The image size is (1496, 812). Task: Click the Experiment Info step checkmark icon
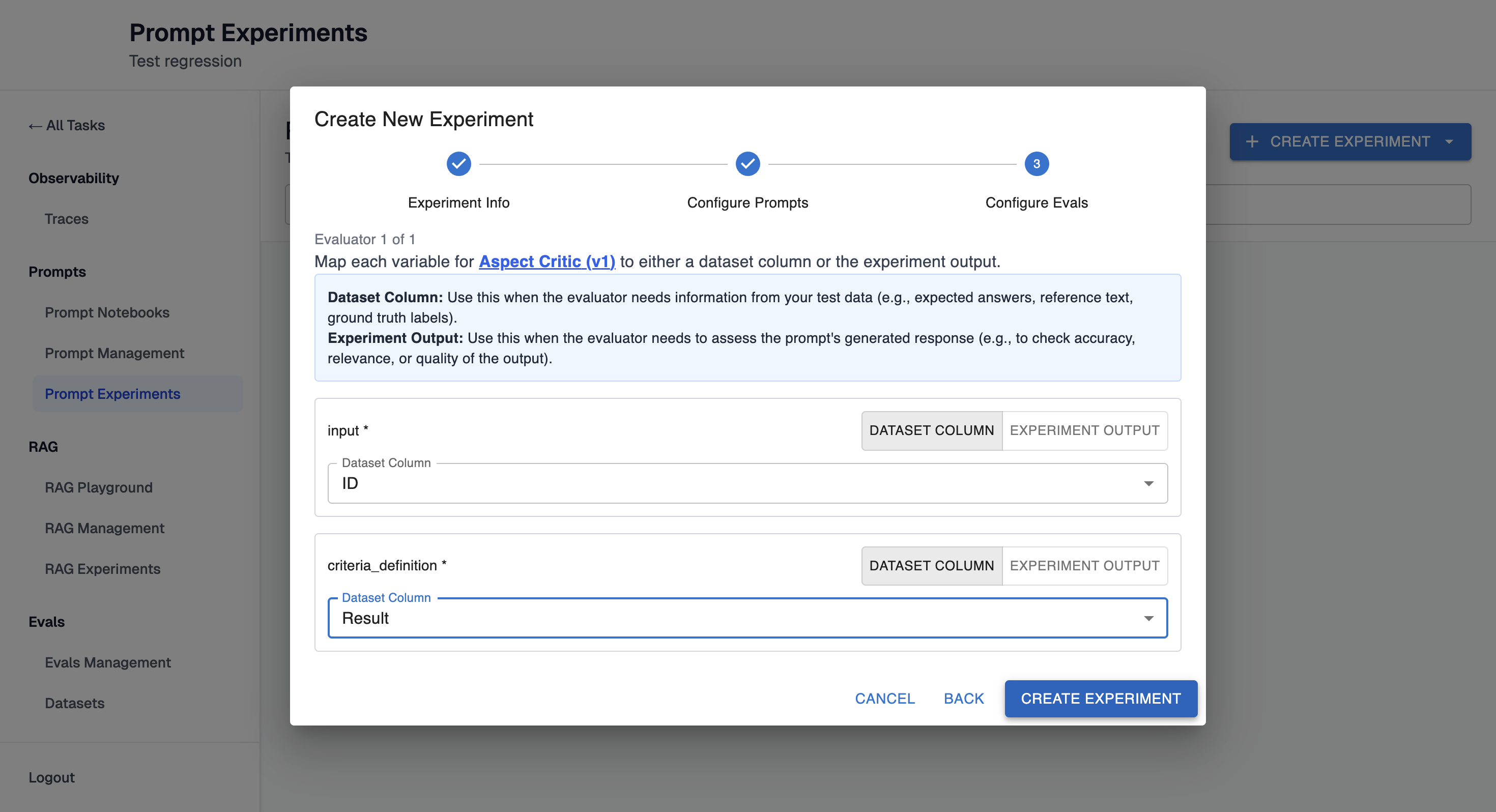[458, 164]
